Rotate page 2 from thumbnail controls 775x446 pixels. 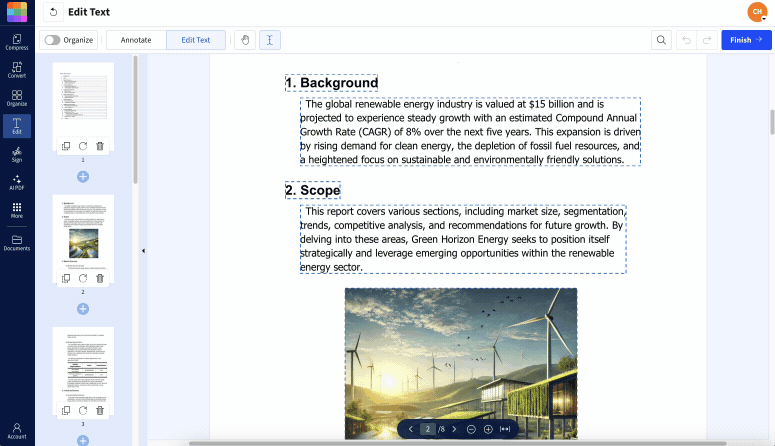point(83,278)
